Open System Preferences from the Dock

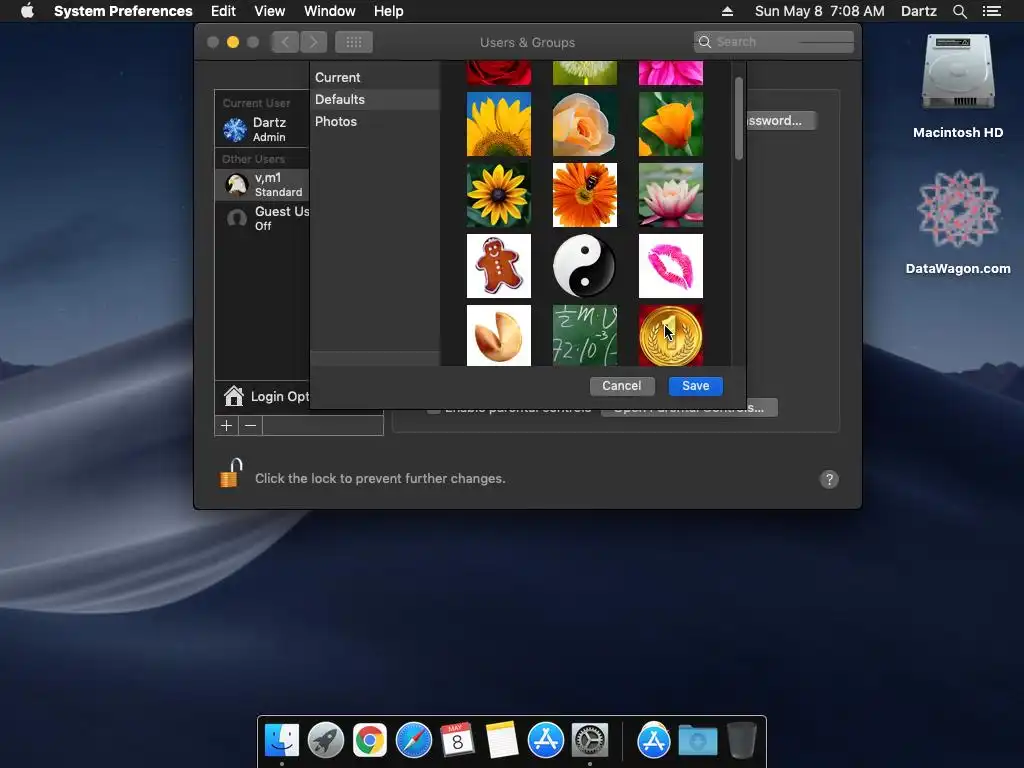590,741
